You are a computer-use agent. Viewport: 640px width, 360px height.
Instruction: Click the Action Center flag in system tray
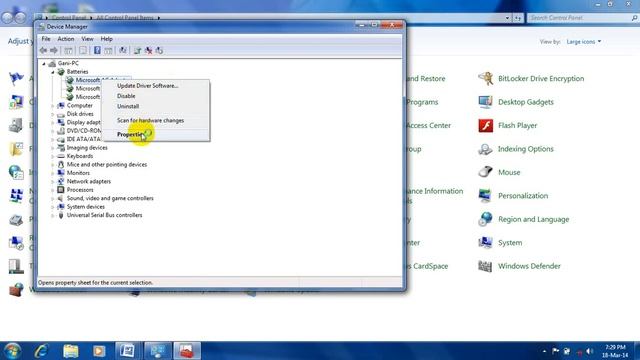556,351
